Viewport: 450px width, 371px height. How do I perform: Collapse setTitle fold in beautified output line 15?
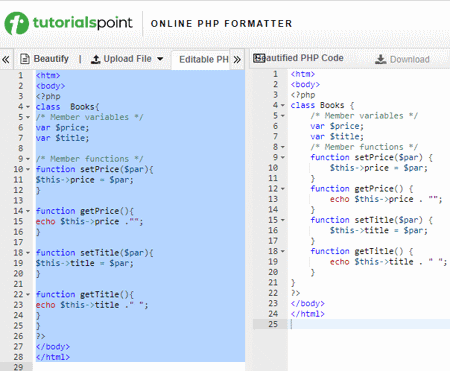tap(283, 220)
